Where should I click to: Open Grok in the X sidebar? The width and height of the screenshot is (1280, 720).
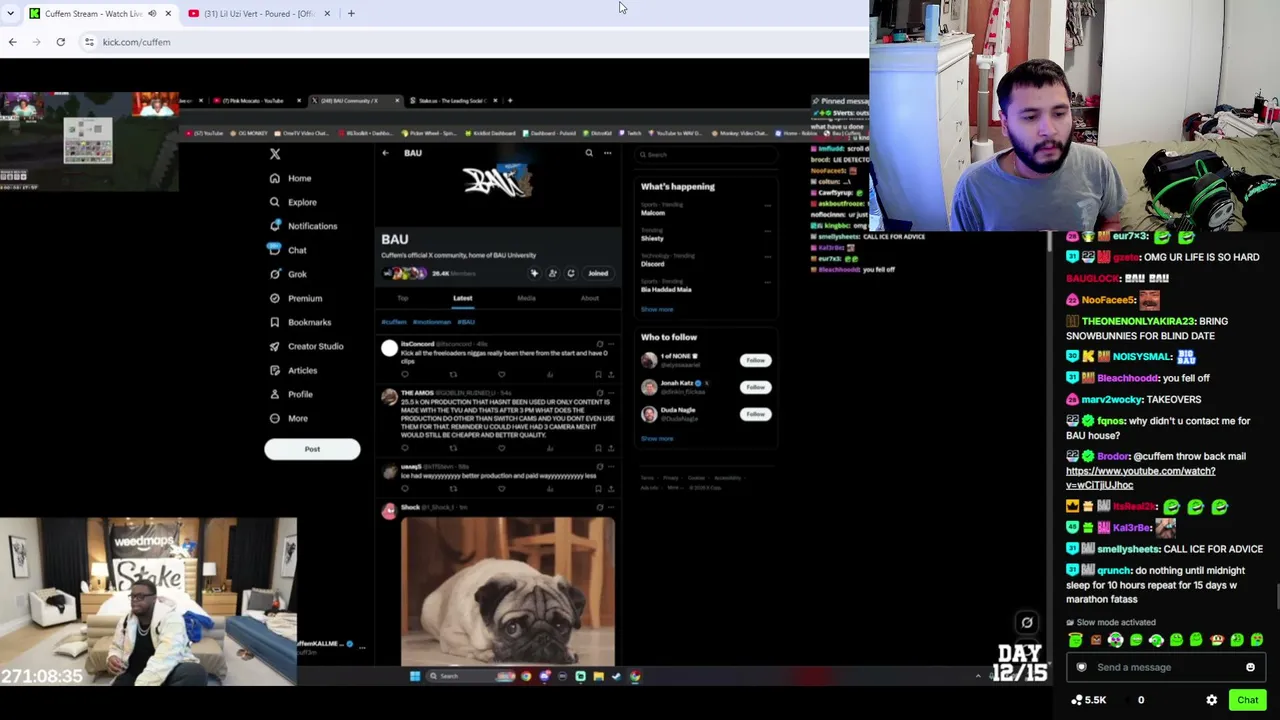tap(288, 274)
